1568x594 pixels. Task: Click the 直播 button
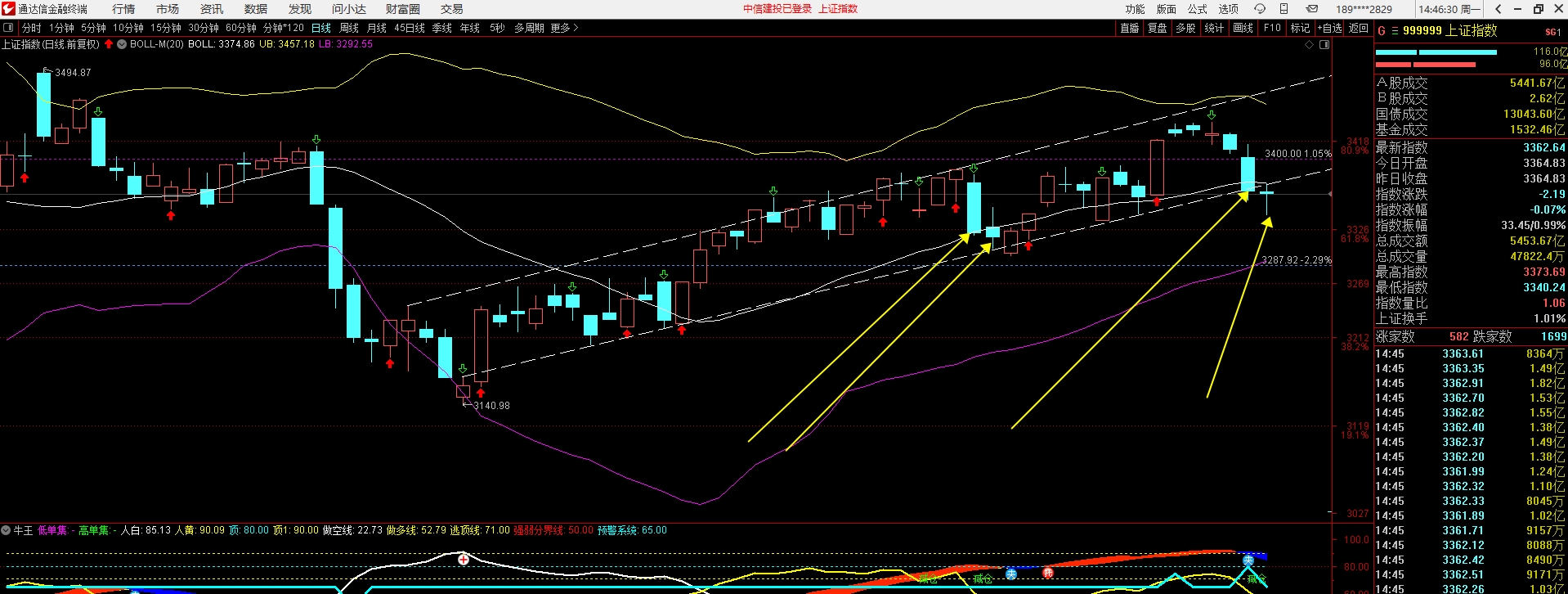[x=1130, y=28]
